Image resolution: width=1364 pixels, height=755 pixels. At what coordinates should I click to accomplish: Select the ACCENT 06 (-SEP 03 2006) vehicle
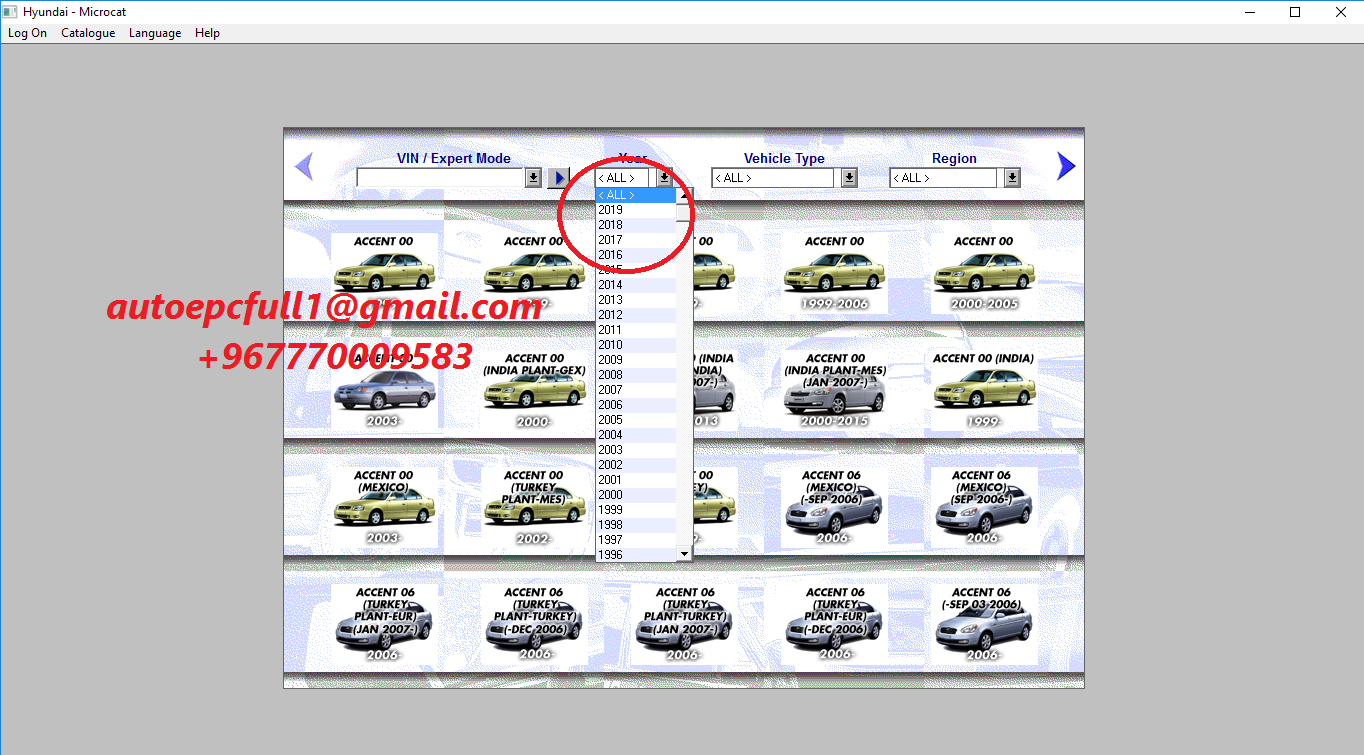pyautogui.click(x=984, y=624)
